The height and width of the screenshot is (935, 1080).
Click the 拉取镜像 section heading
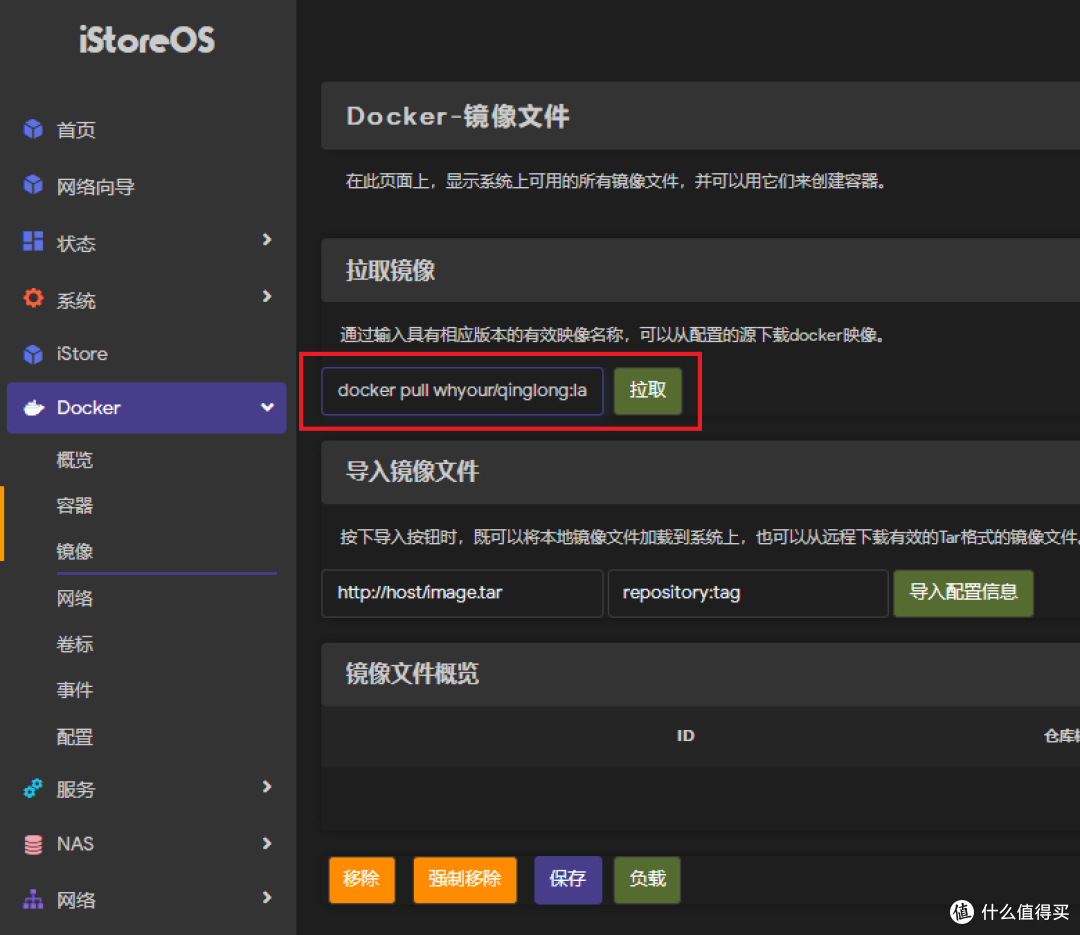click(x=391, y=271)
